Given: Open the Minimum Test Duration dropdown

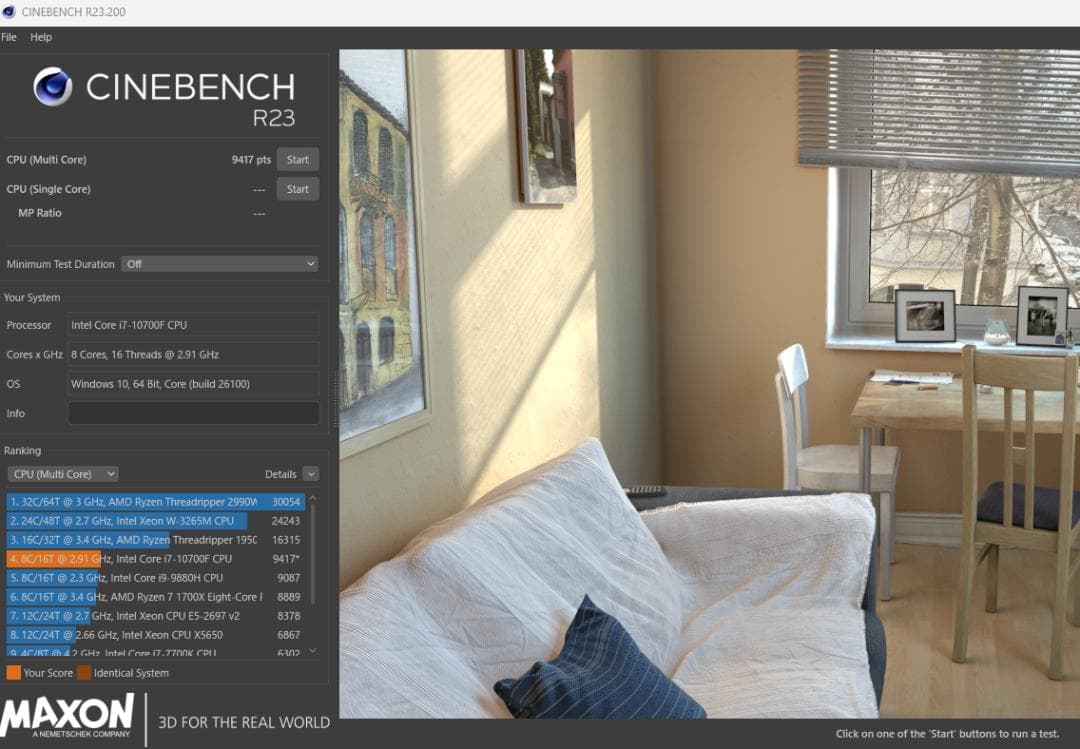Looking at the screenshot, I should coord(220,264).
